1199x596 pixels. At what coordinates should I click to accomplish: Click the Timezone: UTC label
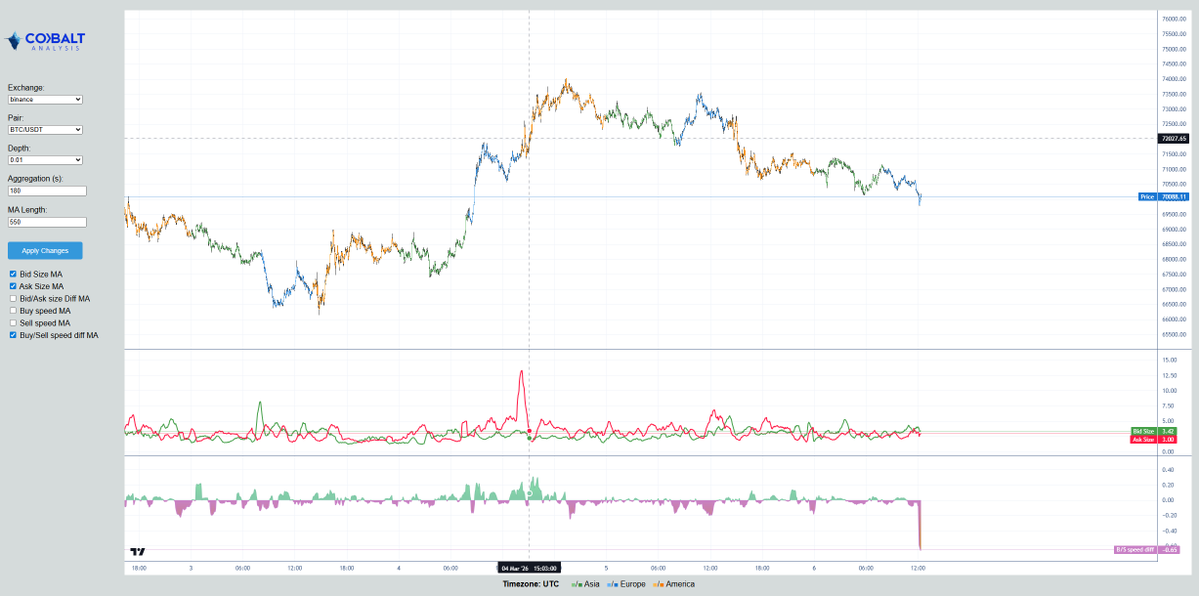[x=533, y=584]
